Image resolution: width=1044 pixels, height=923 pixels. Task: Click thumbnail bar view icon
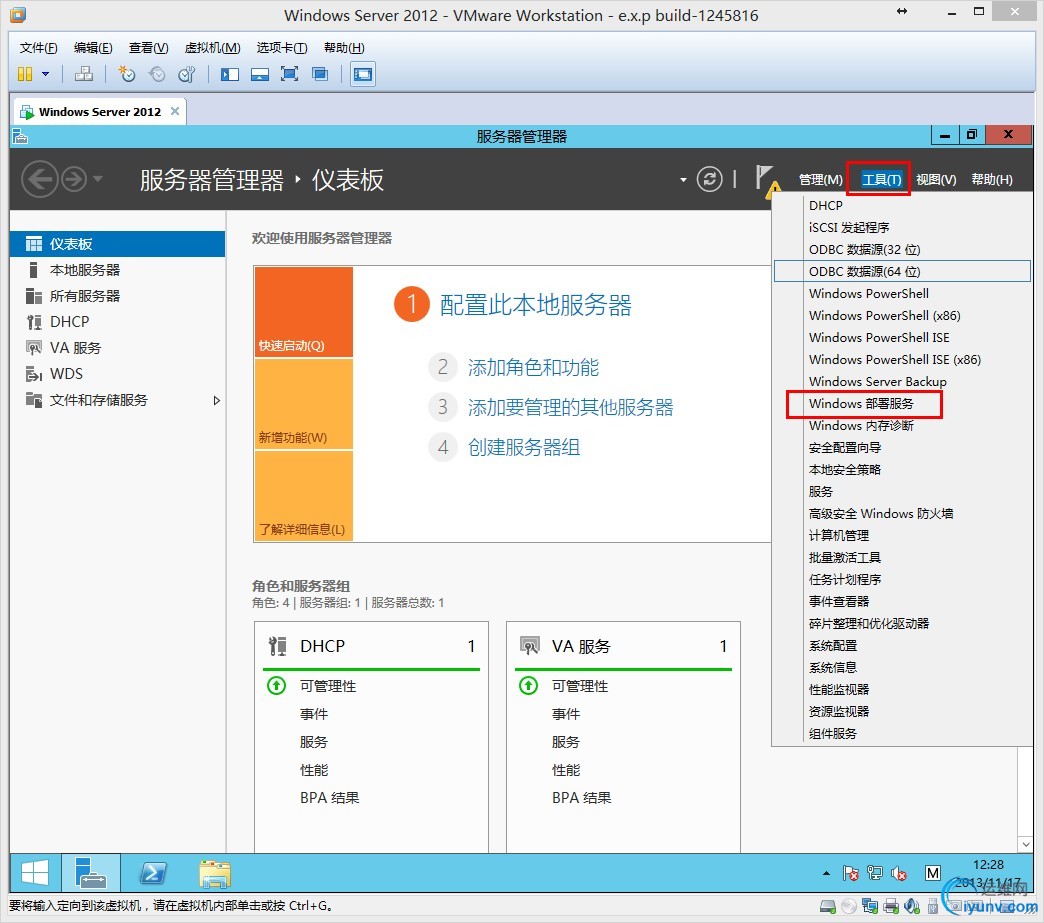(x=260, y=74)
